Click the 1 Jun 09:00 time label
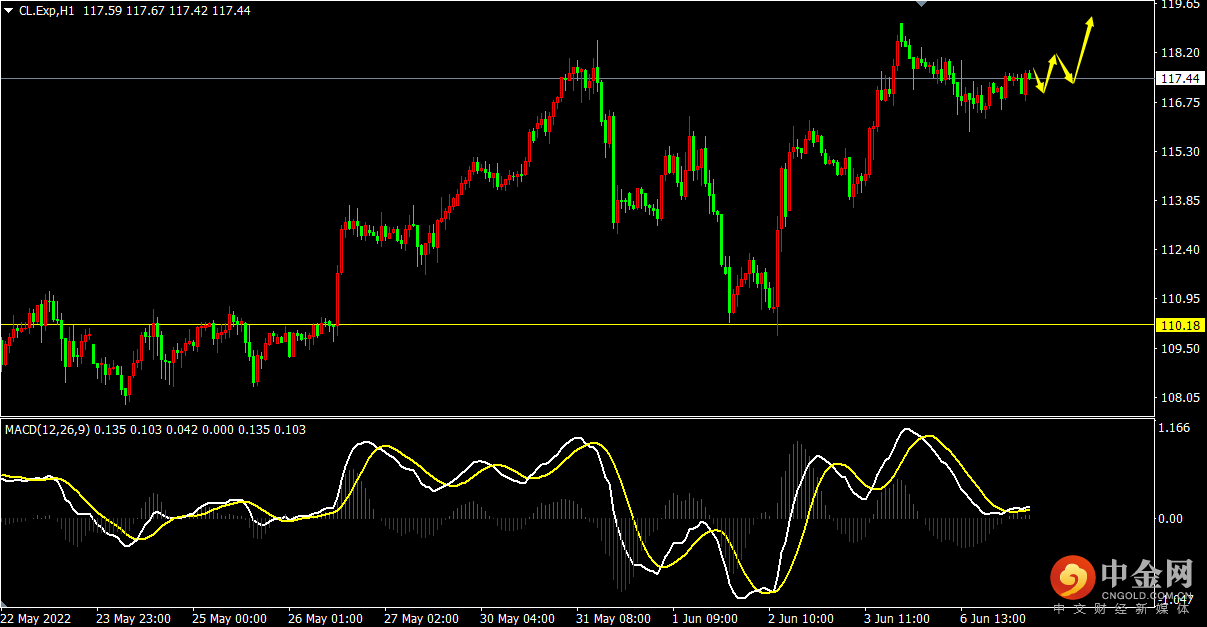Screen dimensions: 1207x627 (x=706, y=619)
